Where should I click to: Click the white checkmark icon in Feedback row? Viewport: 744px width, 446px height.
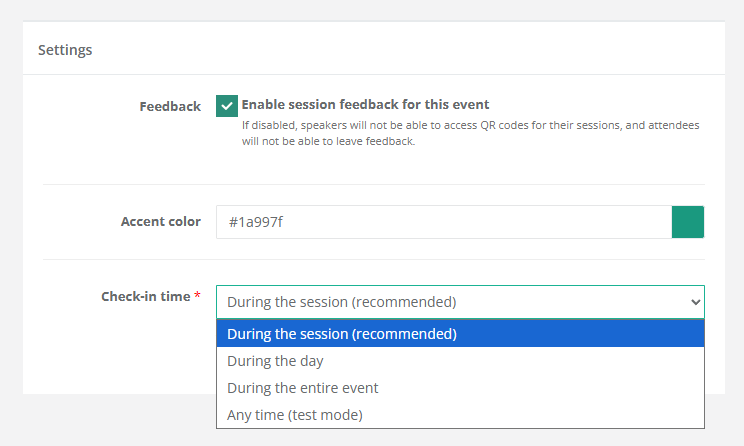pos(227,106)
